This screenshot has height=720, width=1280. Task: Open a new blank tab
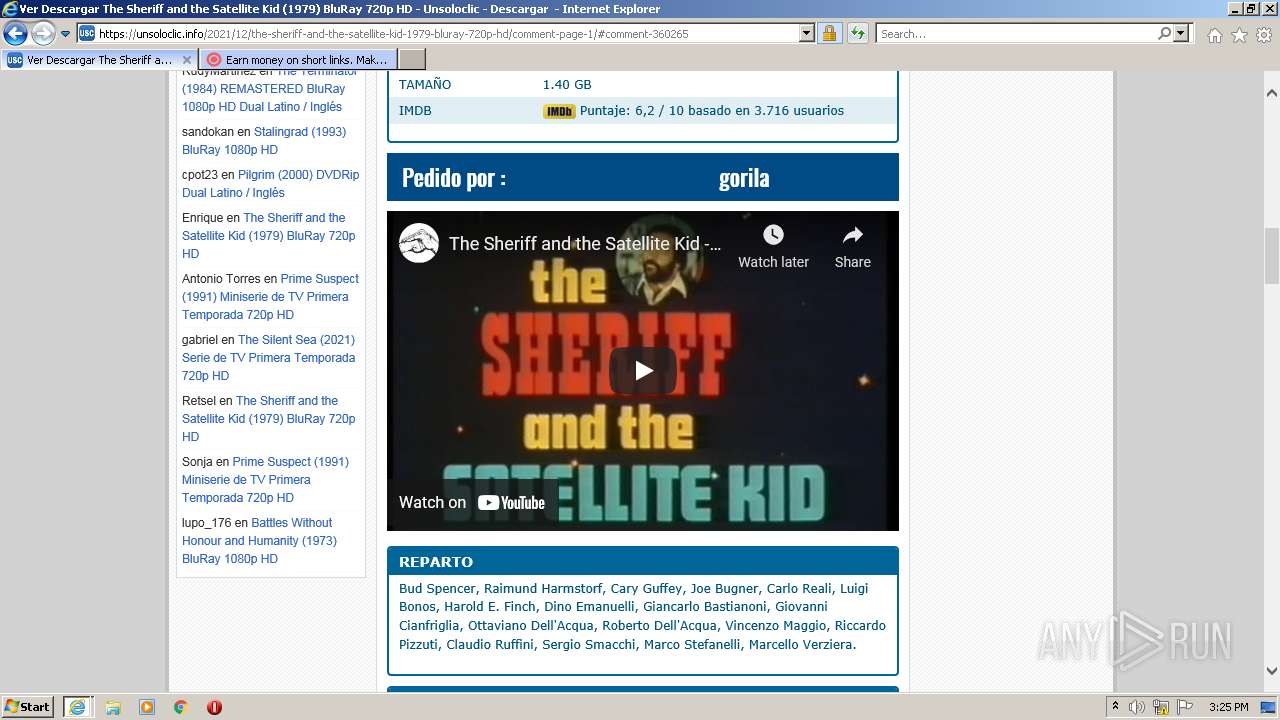pos(412,60)
